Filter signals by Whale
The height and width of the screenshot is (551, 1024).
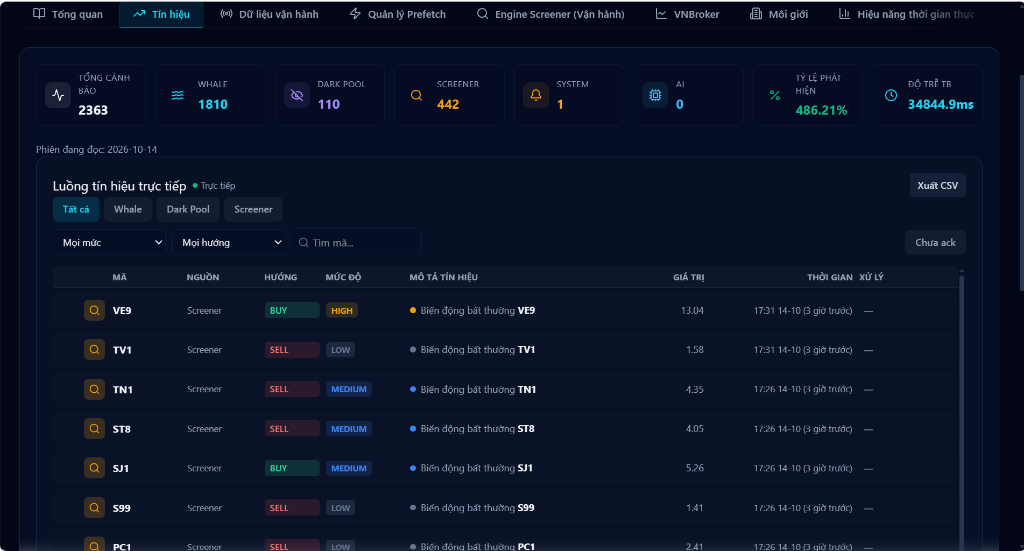coord(128,210)
